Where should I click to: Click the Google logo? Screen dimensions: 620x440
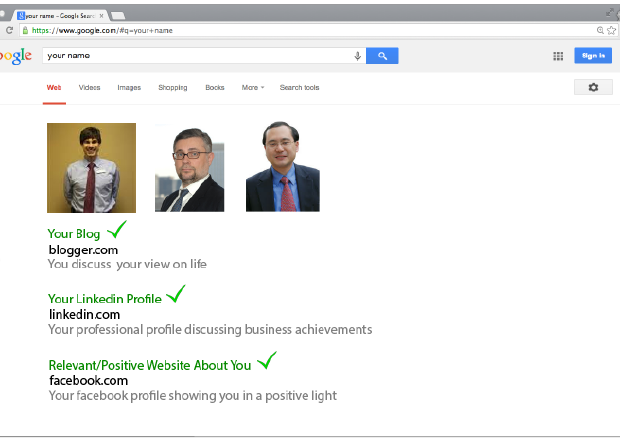16,57
